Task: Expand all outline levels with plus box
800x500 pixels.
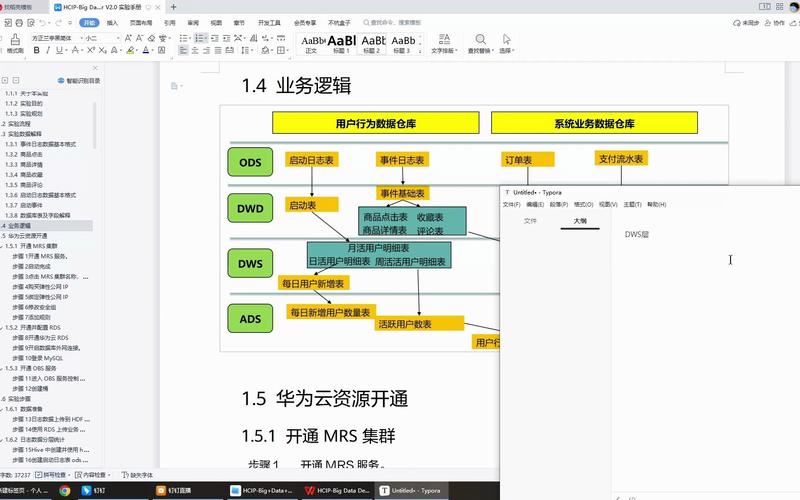Action: pyautogui.click(x=5, y=81)
